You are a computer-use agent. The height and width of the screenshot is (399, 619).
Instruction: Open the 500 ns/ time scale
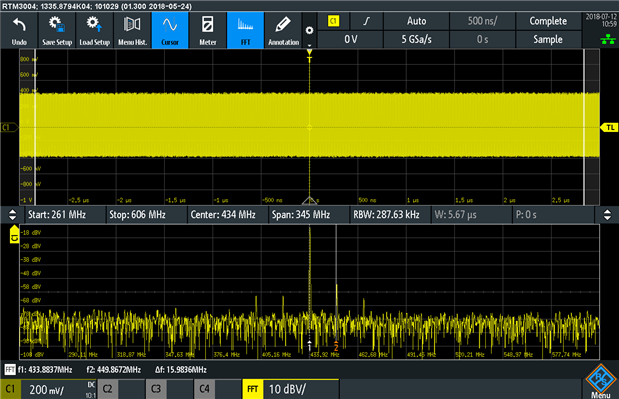click(x=482, y=21)
